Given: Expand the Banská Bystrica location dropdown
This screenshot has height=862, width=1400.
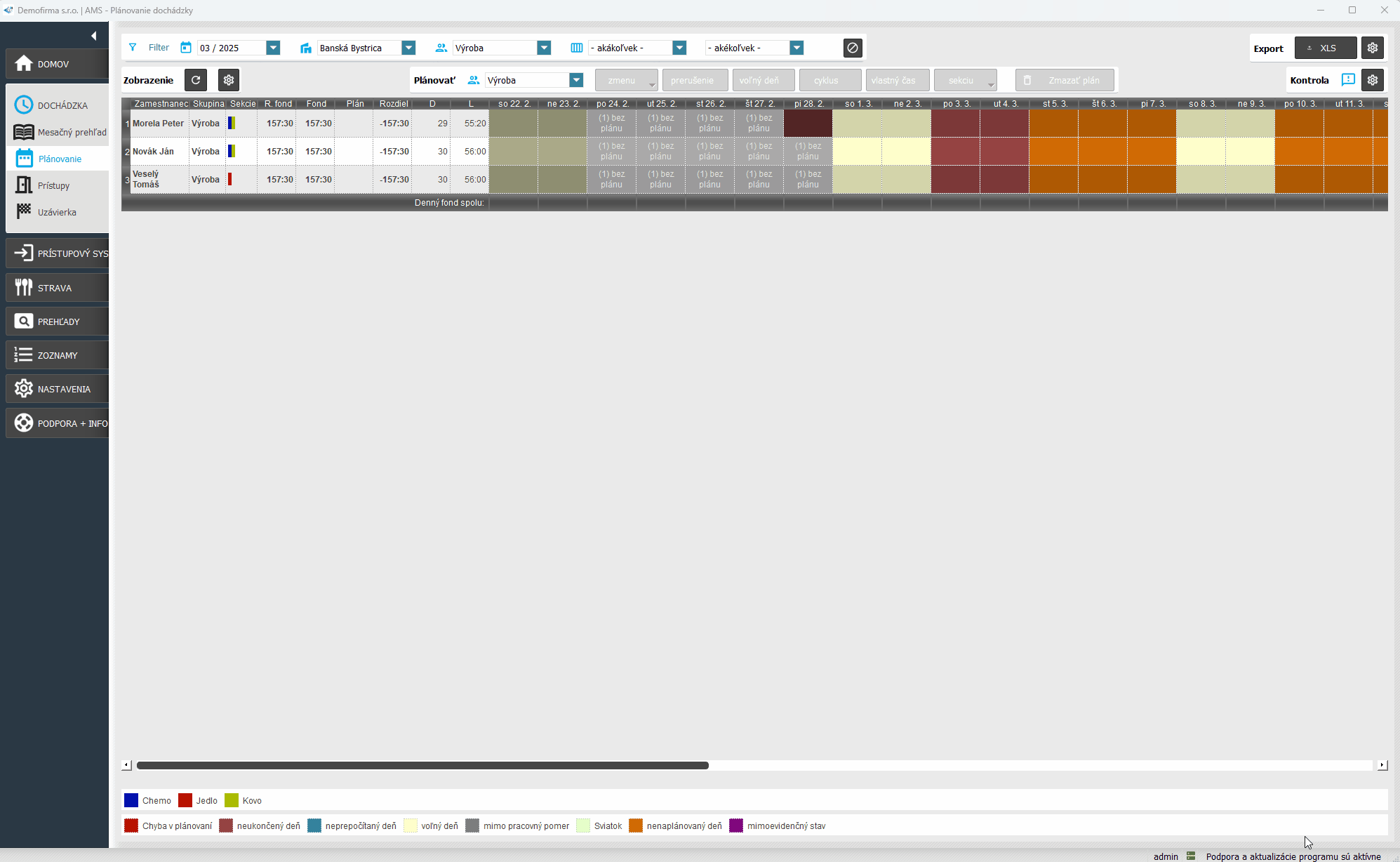Looking at the screenshot, I should point(408,48).
